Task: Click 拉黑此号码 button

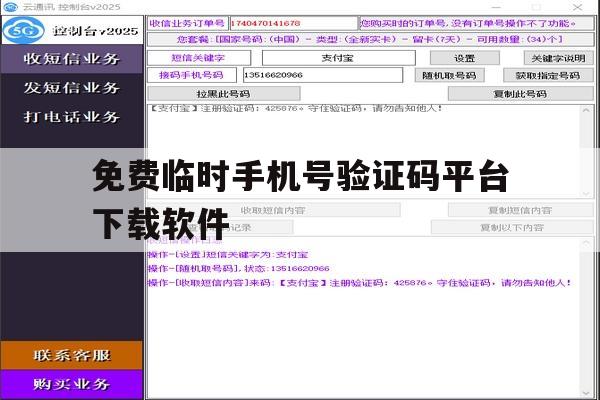Action: click(x=224, y=94)
